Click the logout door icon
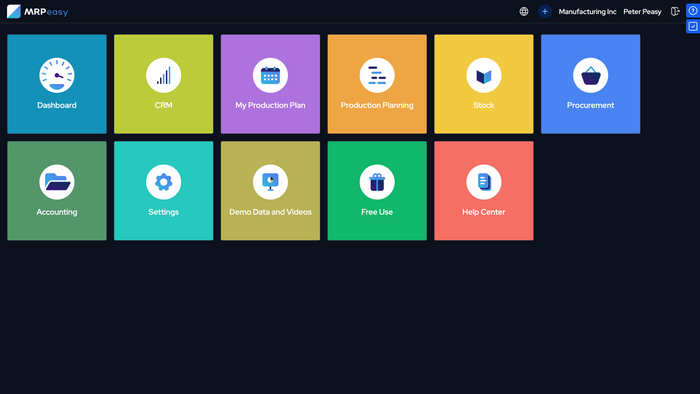 675,12
